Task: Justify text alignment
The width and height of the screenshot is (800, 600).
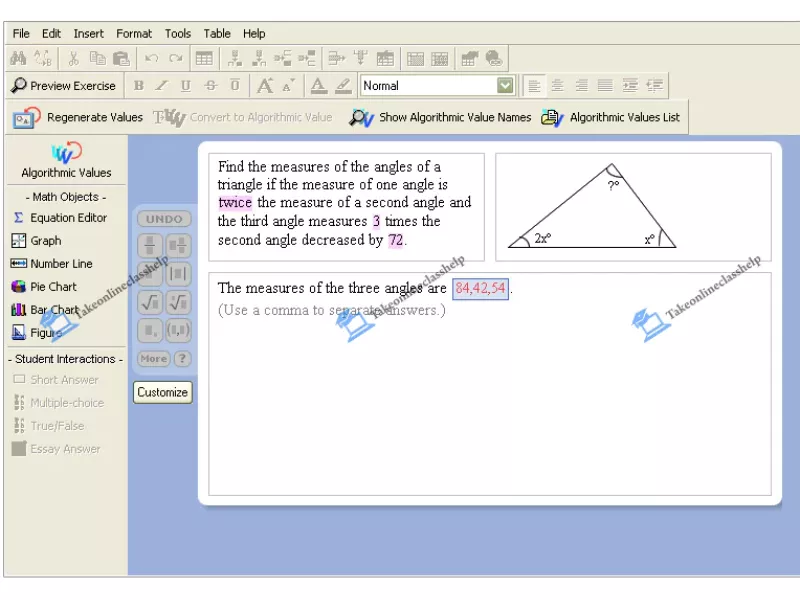Action: (605, 86)
